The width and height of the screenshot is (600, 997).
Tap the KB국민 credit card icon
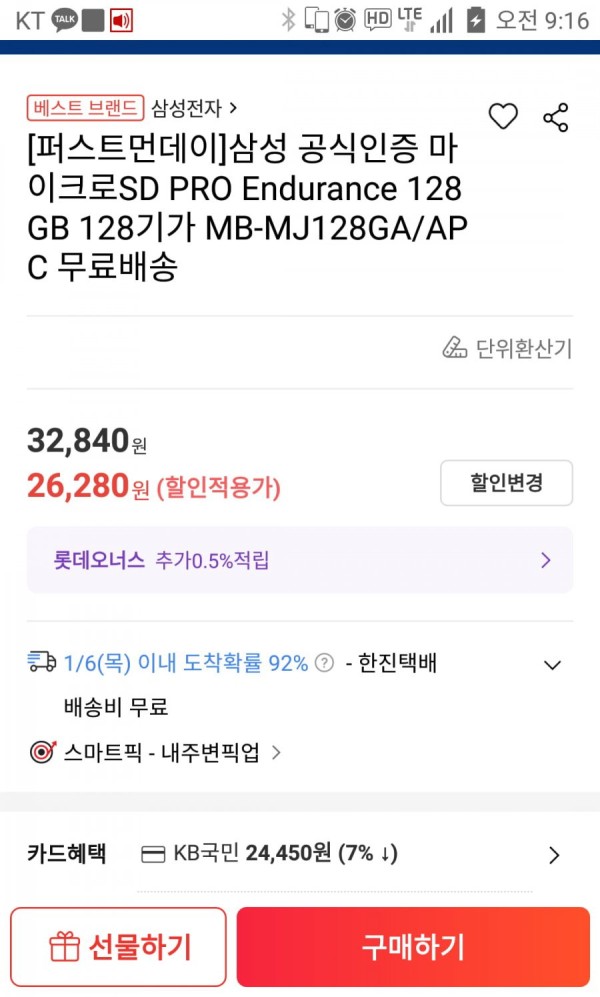tap(153, 854)
